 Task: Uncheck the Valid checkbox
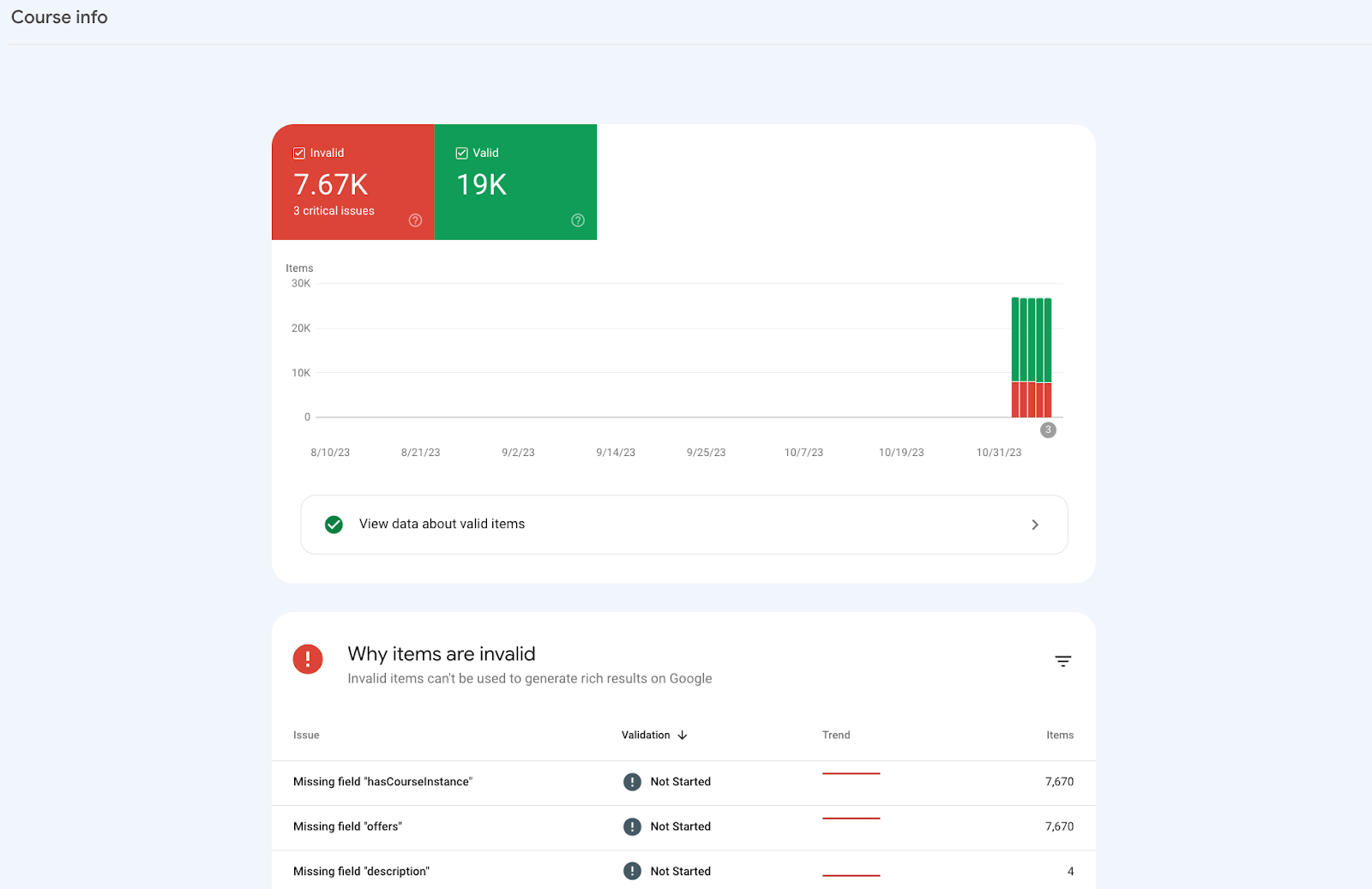point(462,153)
